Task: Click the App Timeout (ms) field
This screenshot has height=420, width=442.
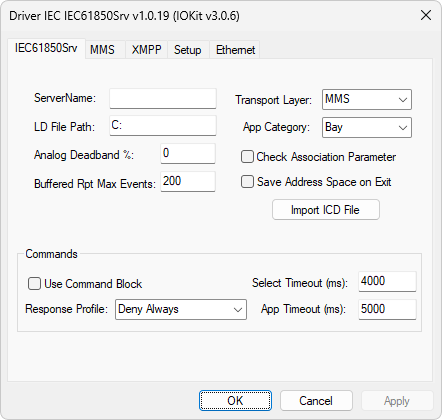Action: click(387, 309)
